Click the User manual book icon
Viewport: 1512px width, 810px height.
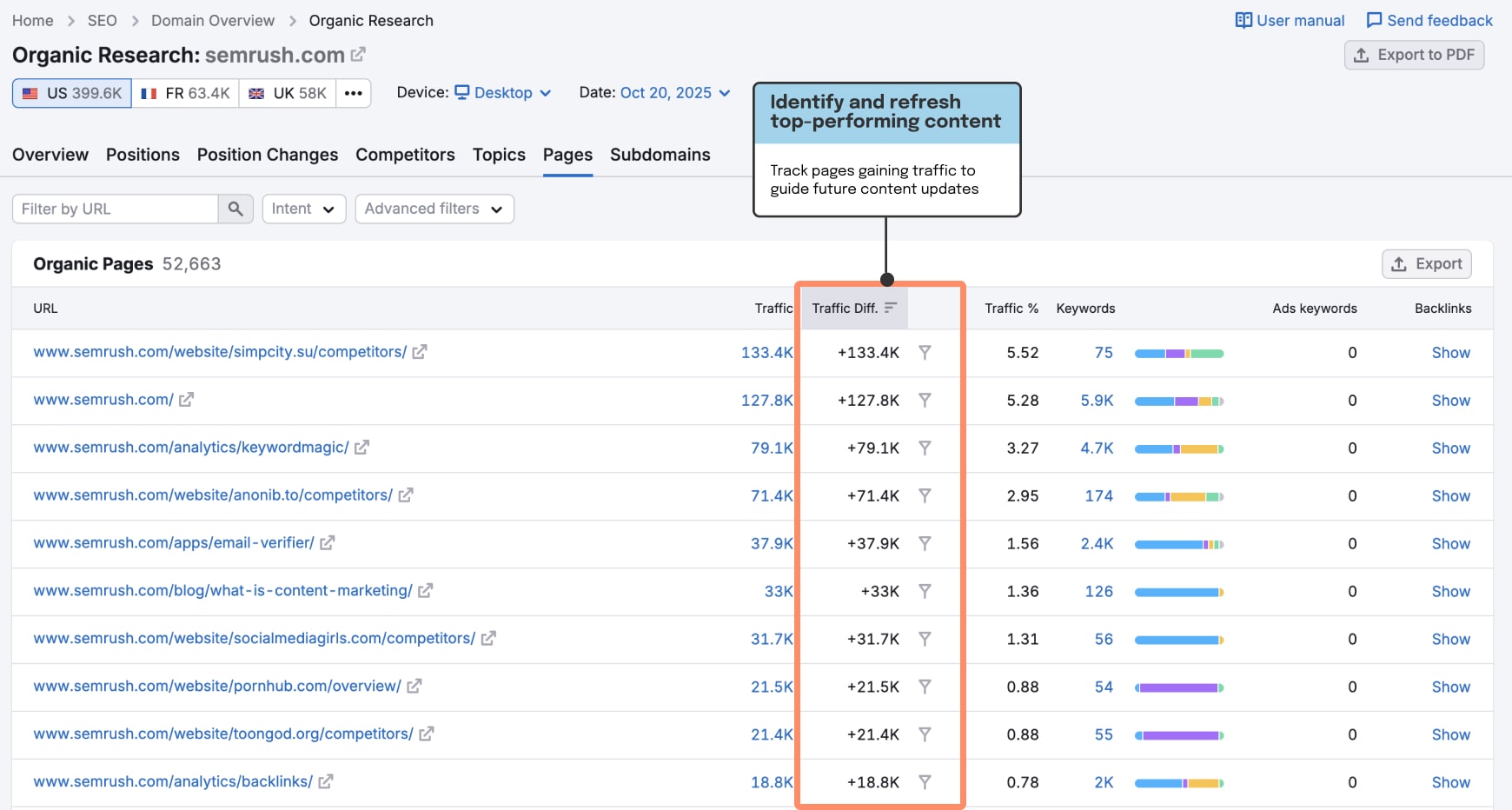coord(1244,19)
